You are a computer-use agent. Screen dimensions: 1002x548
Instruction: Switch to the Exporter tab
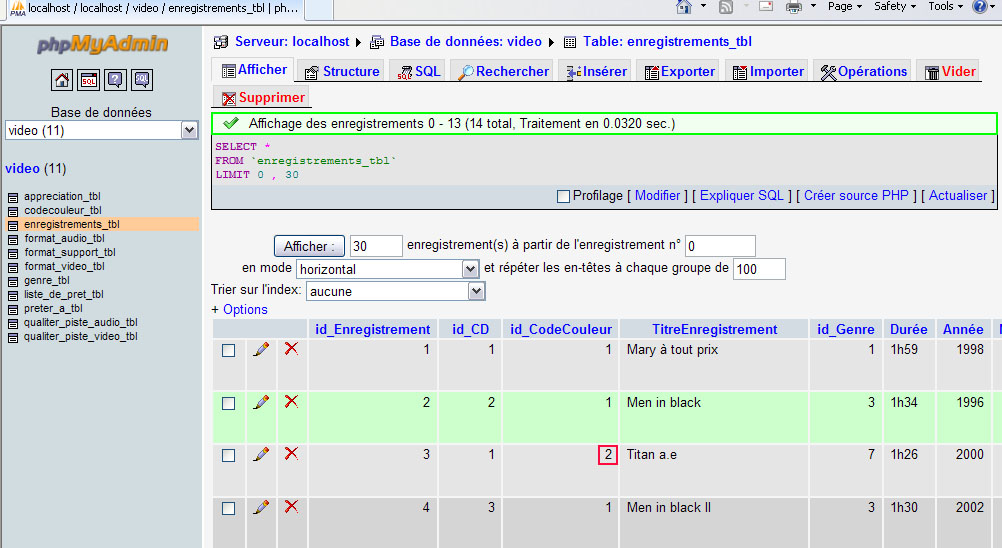coord(679,72)
